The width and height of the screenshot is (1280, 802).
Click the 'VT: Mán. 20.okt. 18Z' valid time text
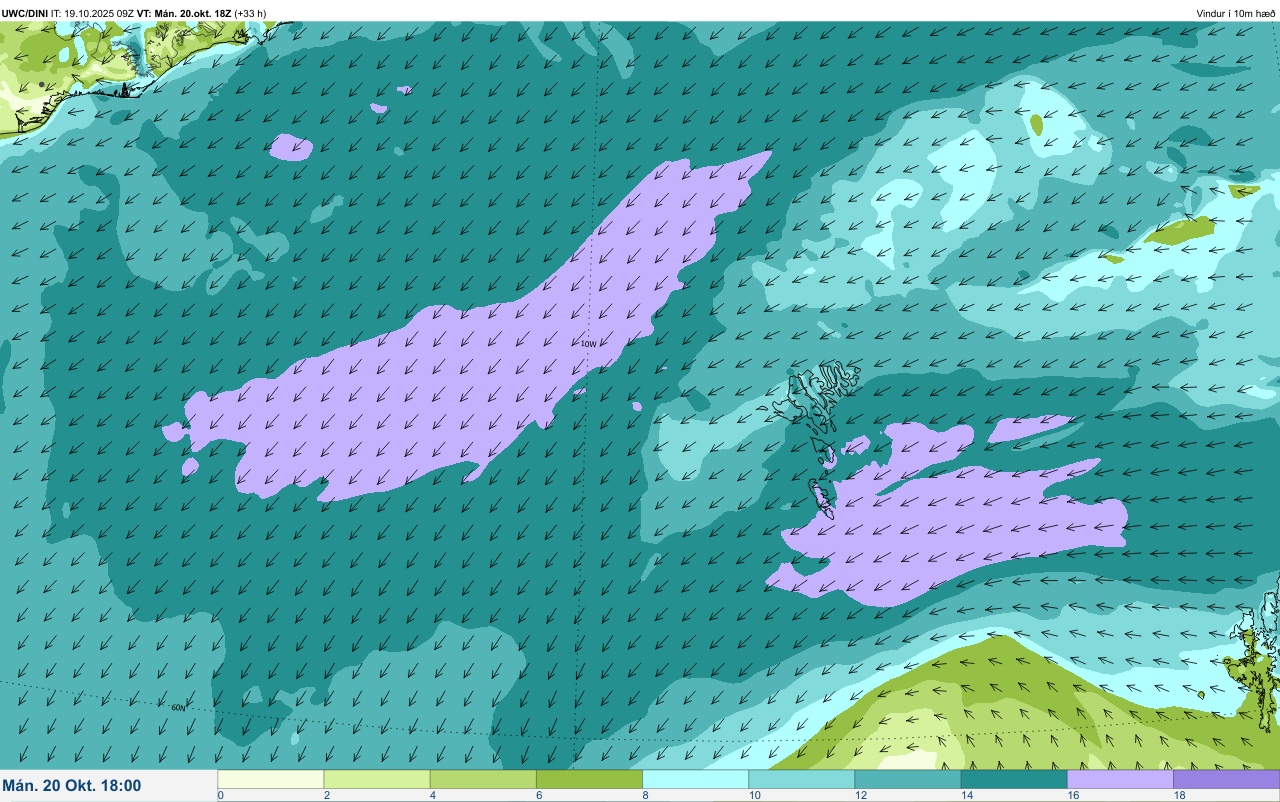pyautogui.click(x=184, y=13)
